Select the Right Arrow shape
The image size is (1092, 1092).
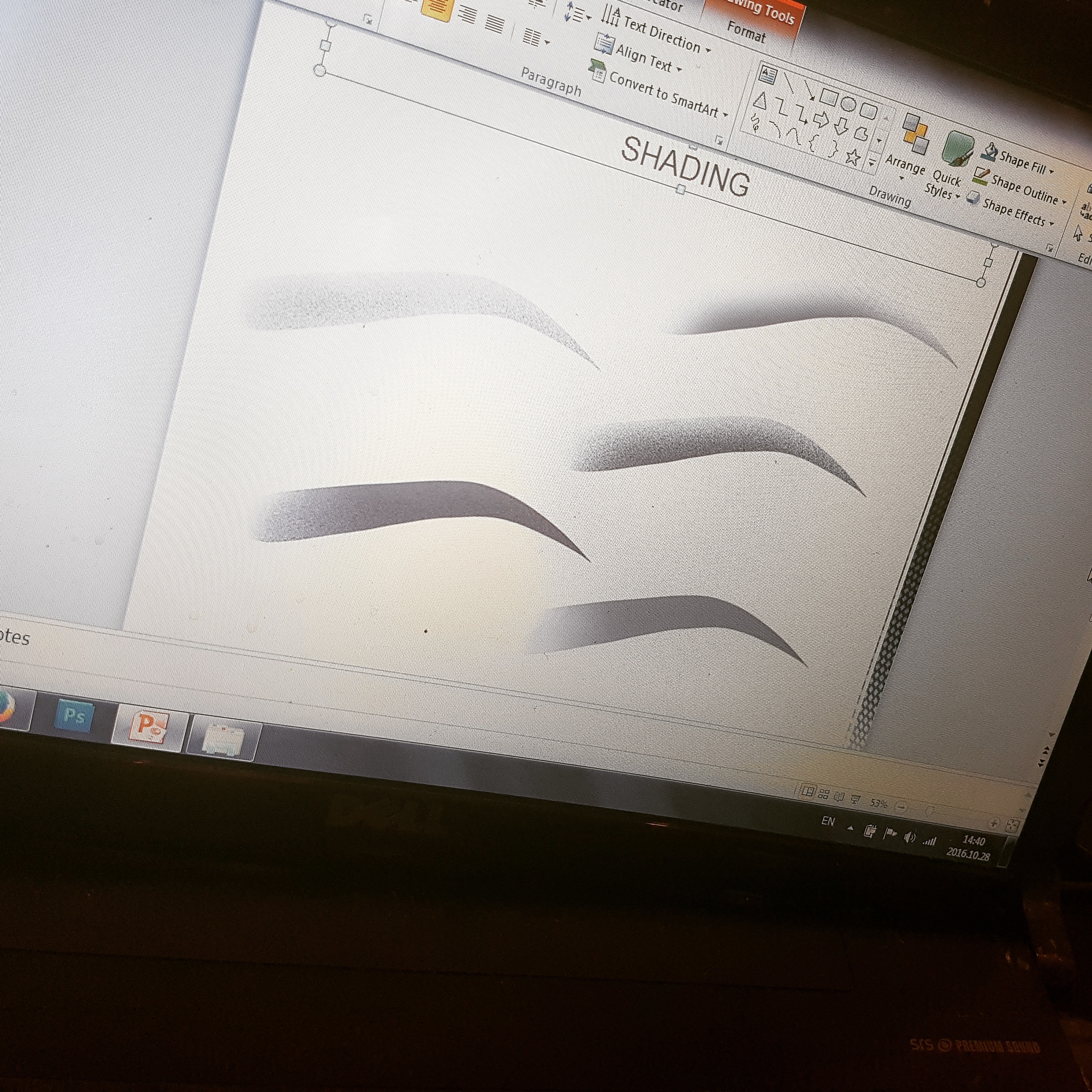[821, 119]
